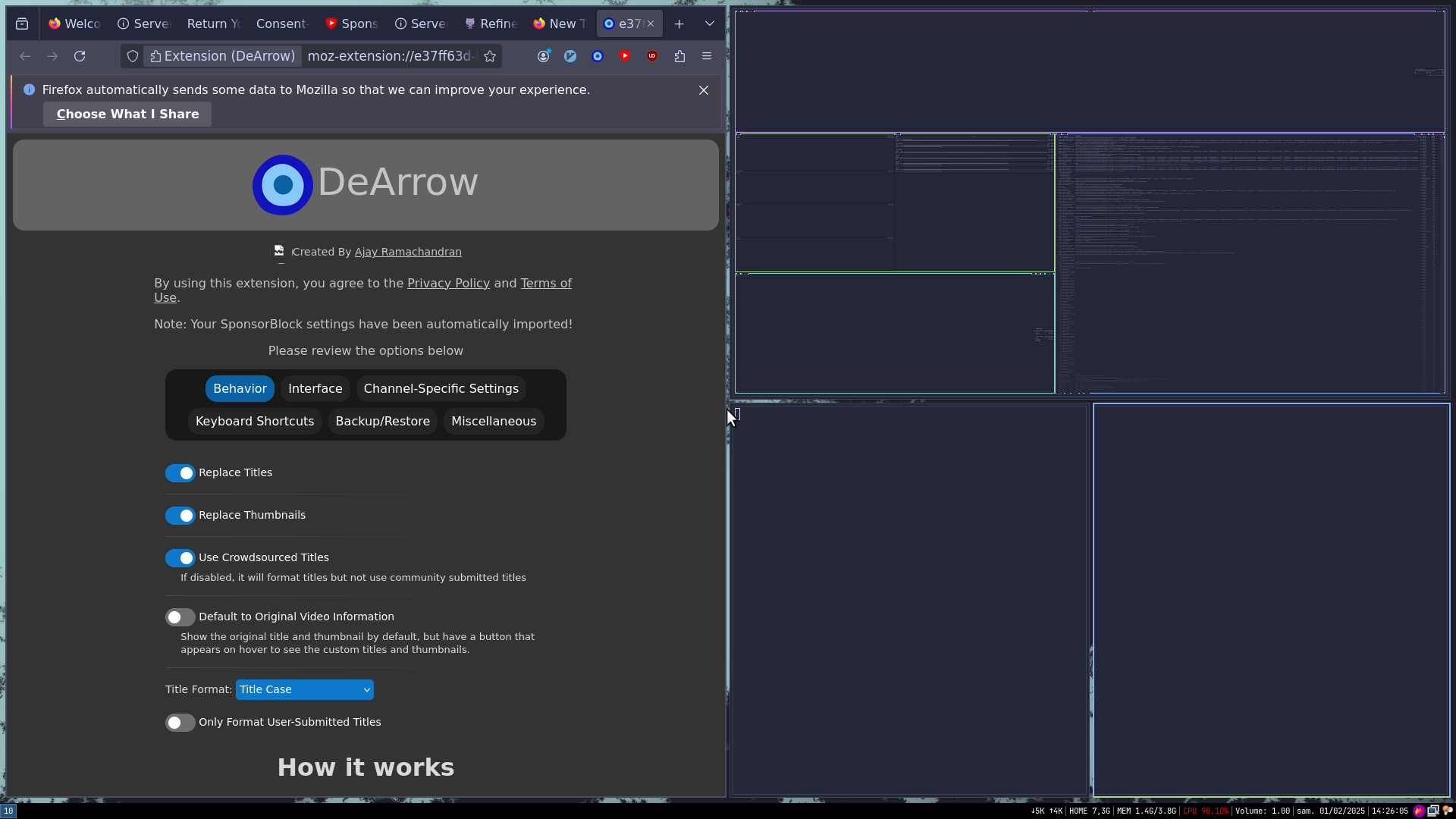Click the MEM 1.4G/3.8G status entry

(x=1147, y=811)
